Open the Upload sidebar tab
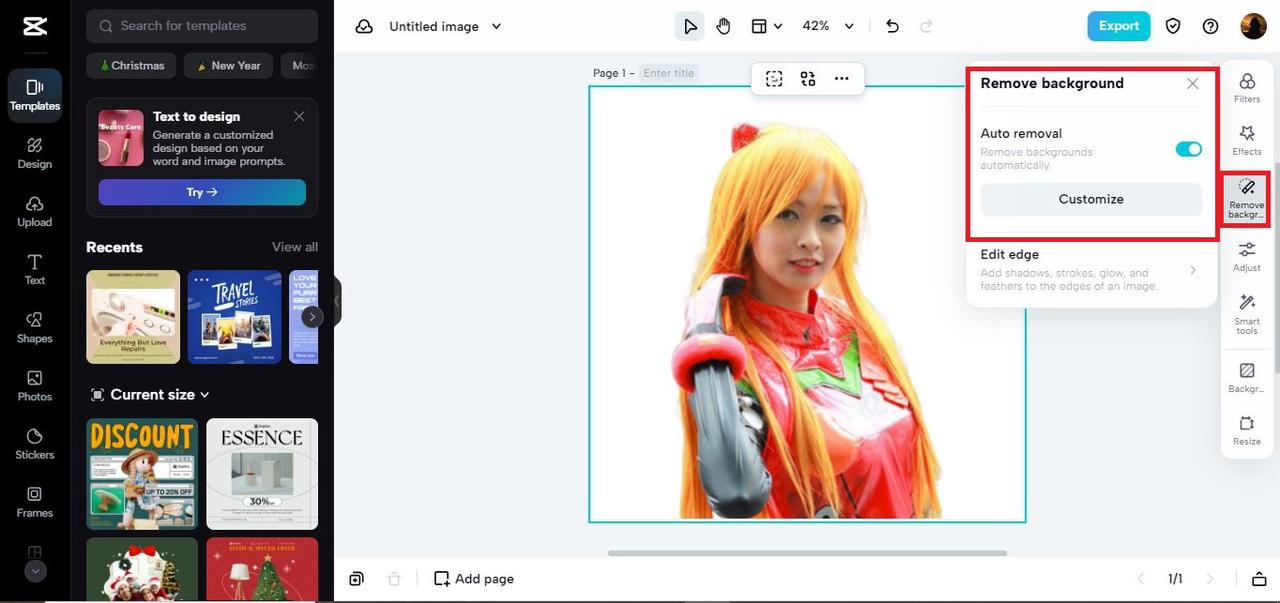1280x603 pixels. click(35, 211)
